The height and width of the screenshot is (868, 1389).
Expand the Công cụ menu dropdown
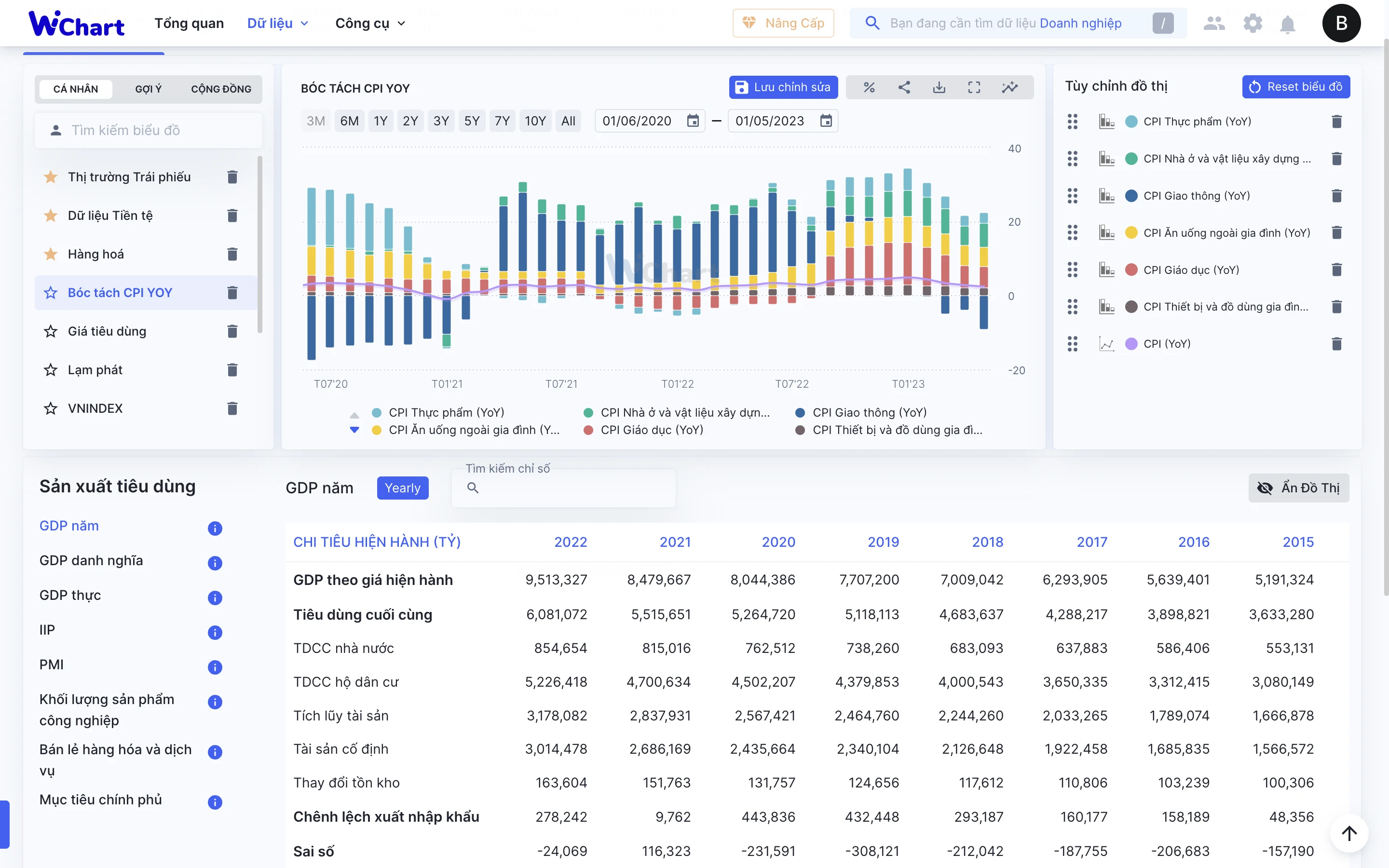(x=370, y=24)
